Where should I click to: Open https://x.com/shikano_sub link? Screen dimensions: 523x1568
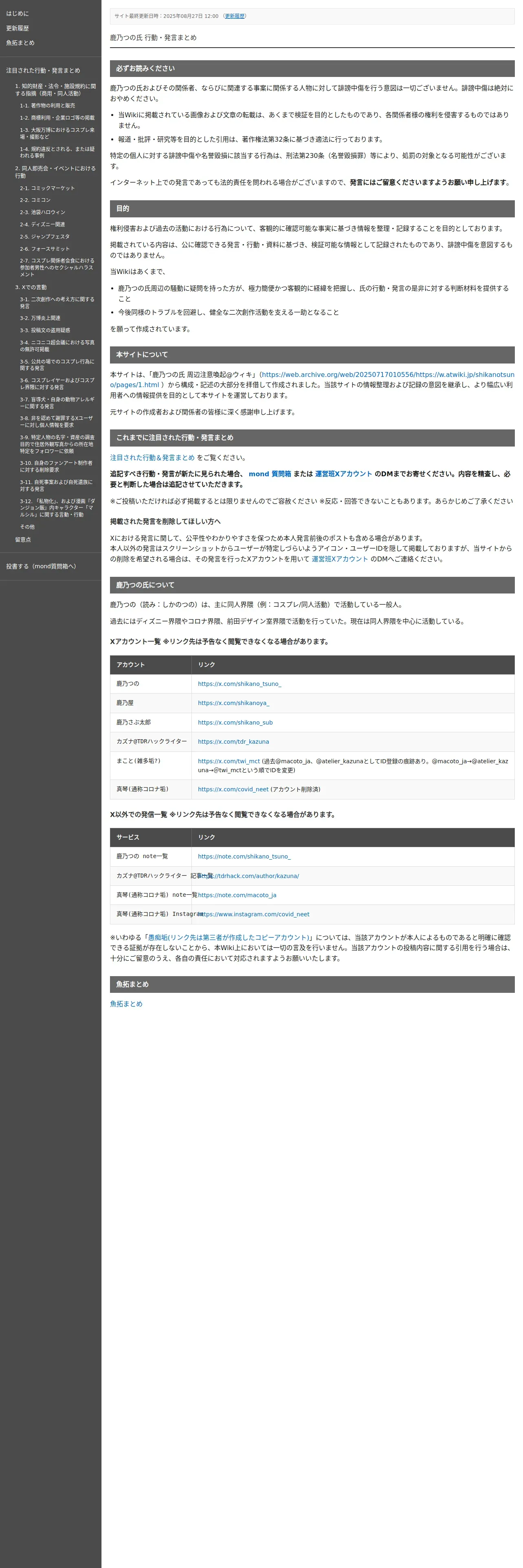[x=235, y=723]
